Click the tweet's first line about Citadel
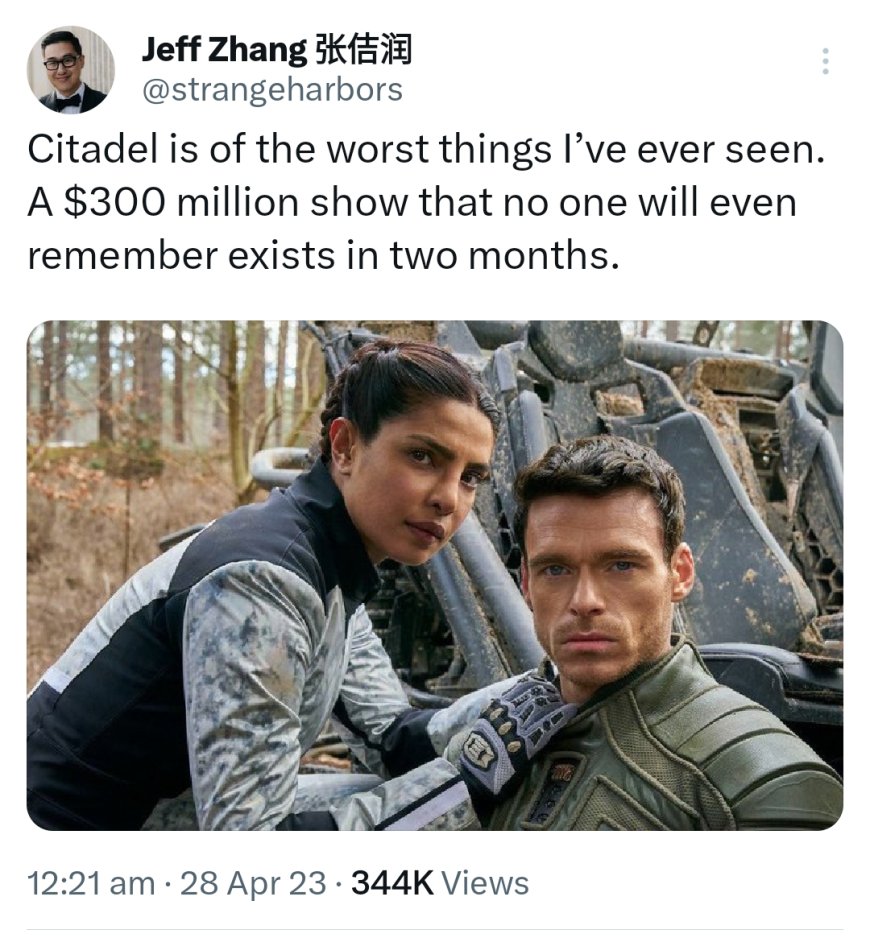 426,150
